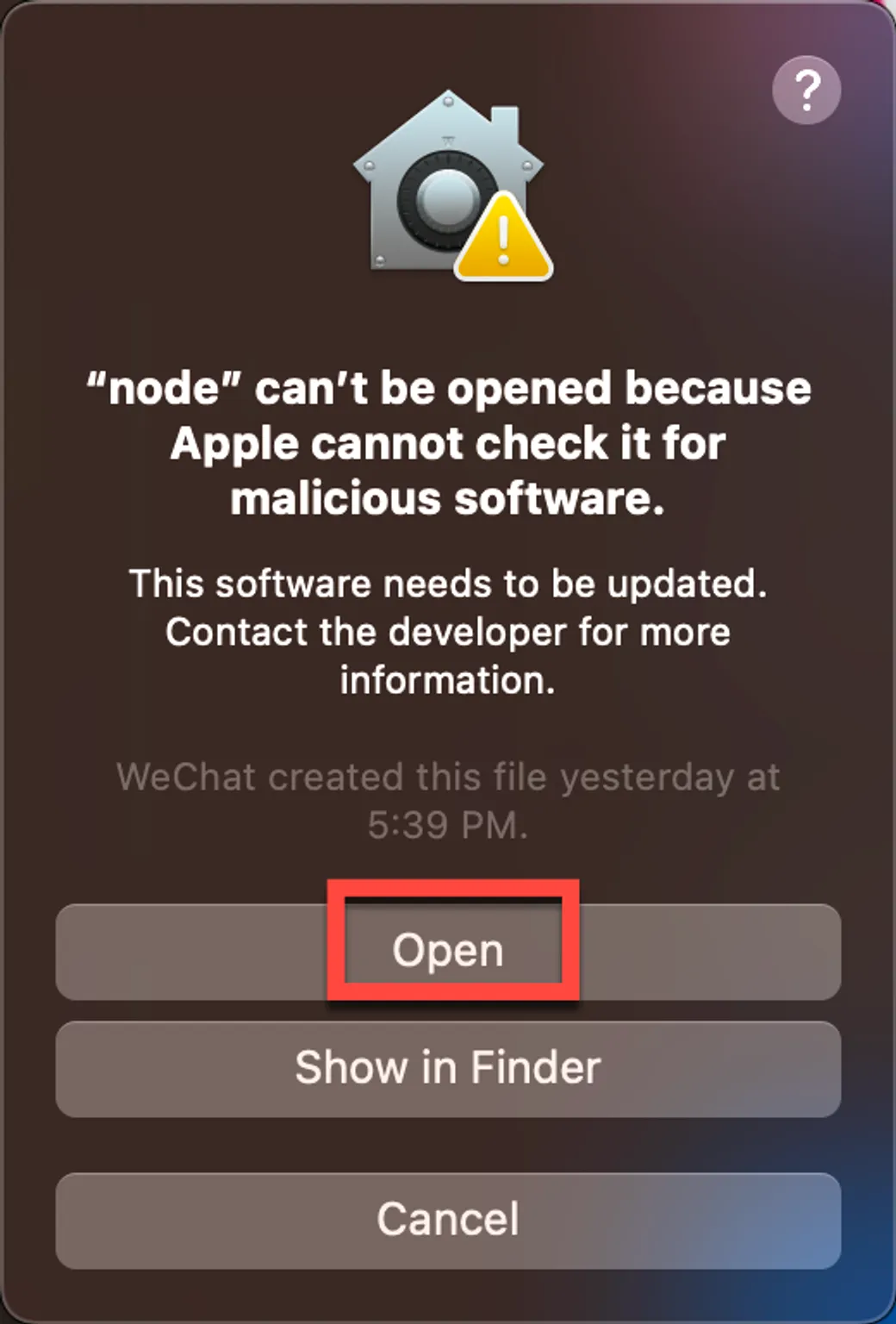Click the "5:39 PM." timestamp text
Image resolution: width=896 pixels, height=1324 pixels.
coord(448,826)
